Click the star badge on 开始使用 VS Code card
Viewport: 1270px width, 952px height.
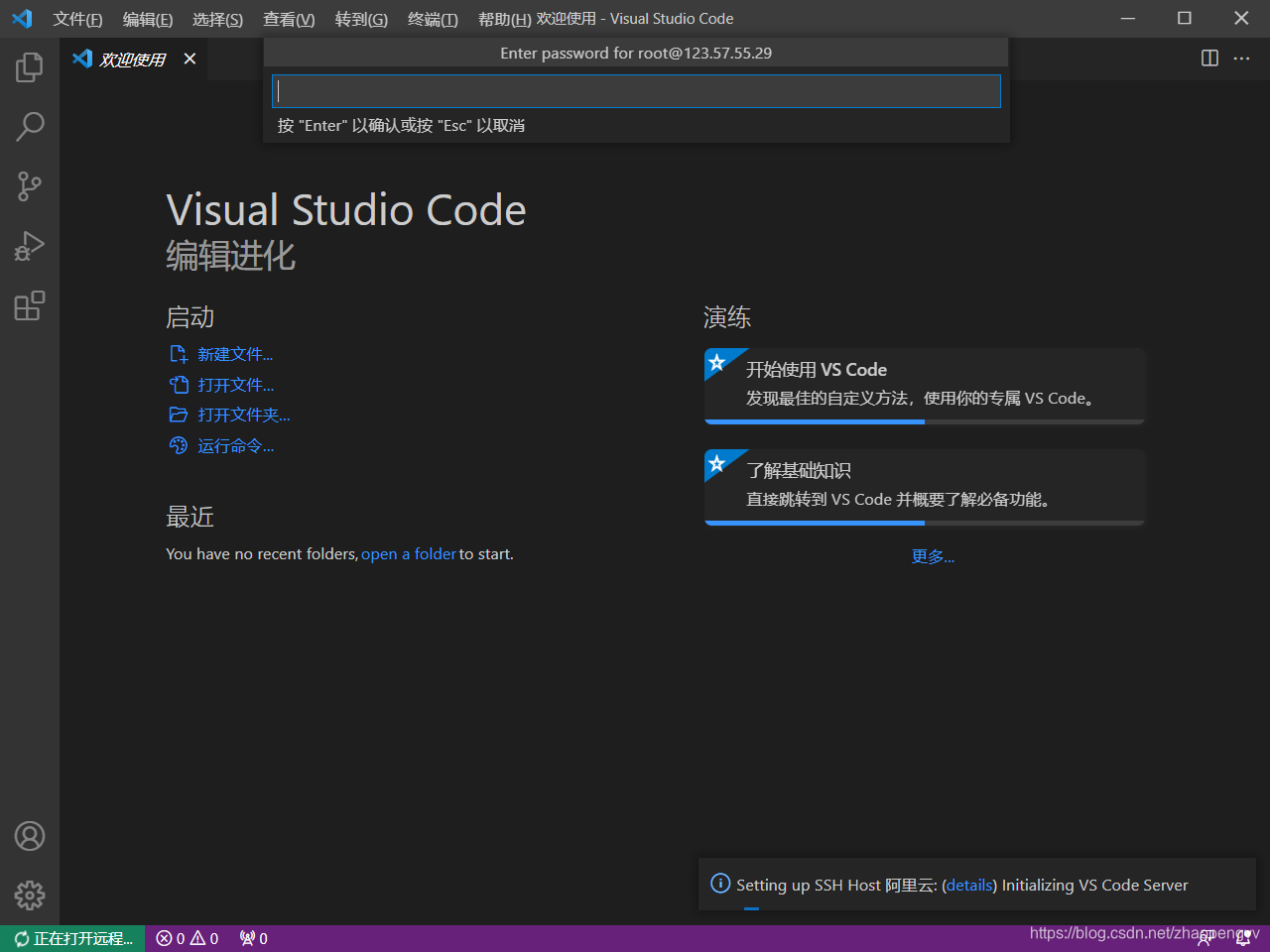coord(716,362)
